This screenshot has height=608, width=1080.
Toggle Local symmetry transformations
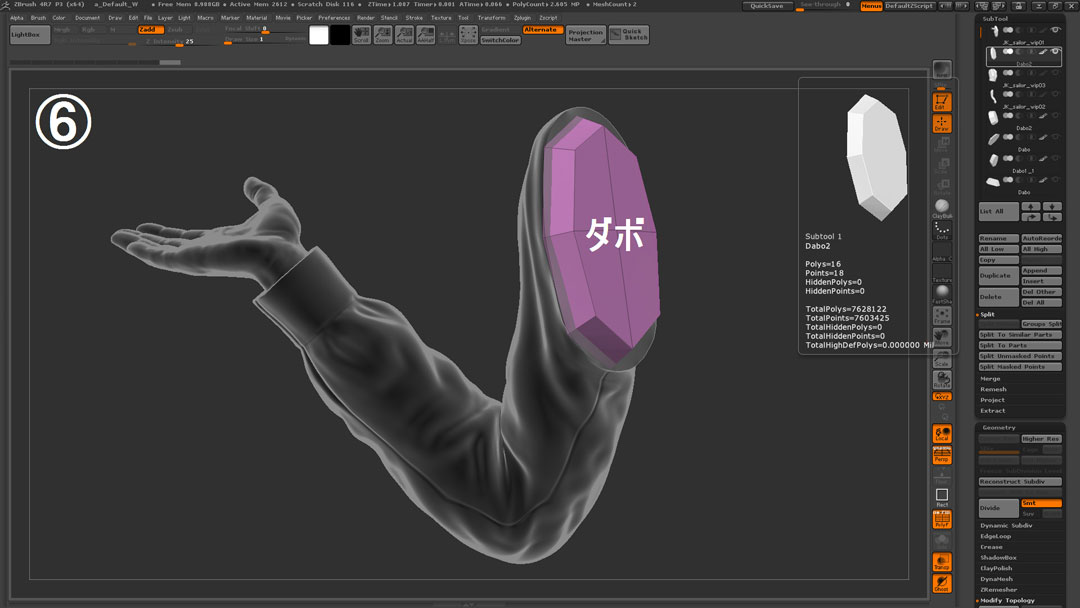[942, 433]
